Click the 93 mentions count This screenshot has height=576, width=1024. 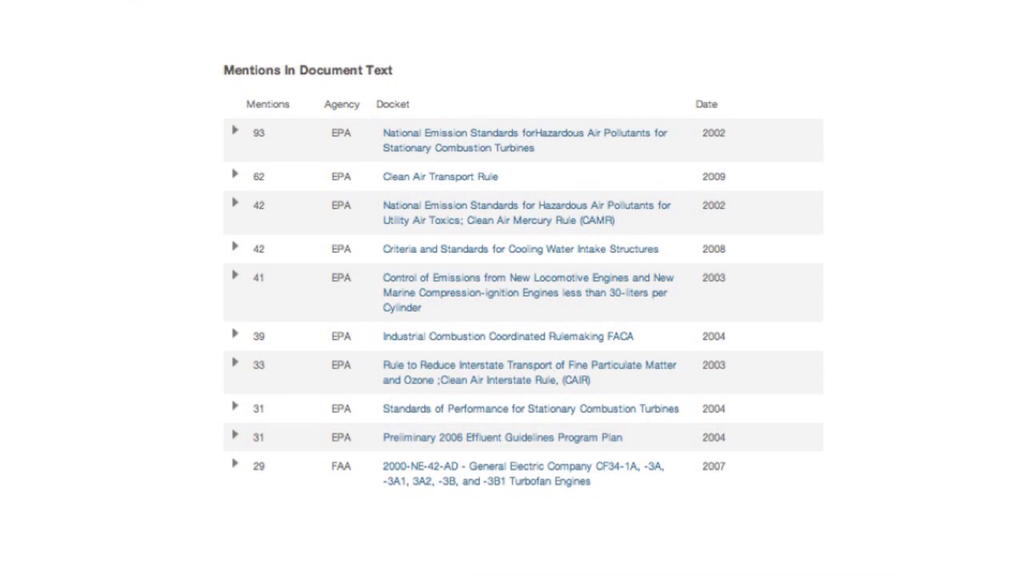pos(259,133)
